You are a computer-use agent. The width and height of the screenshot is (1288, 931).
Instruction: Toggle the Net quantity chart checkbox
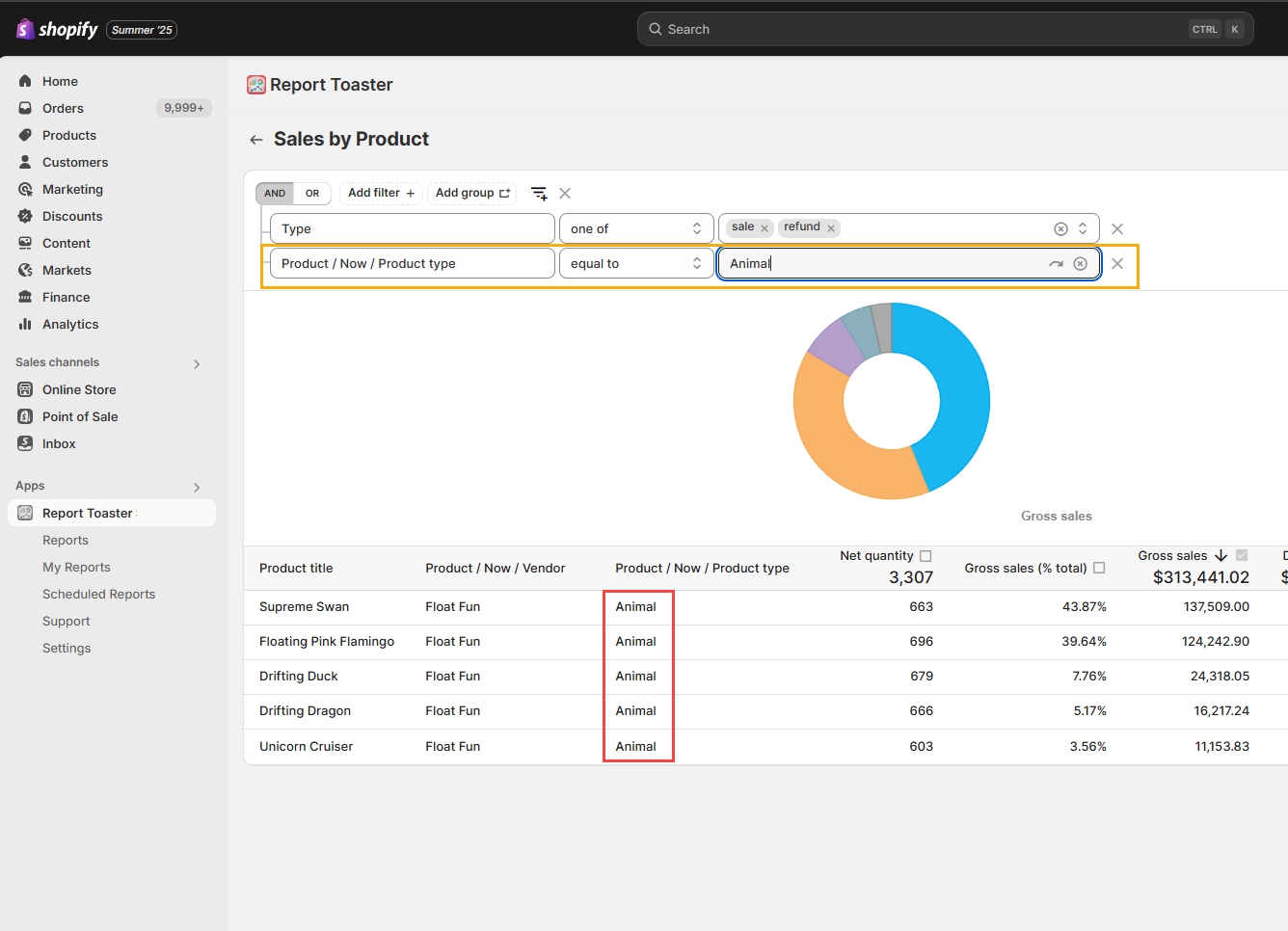pos(926,556)
